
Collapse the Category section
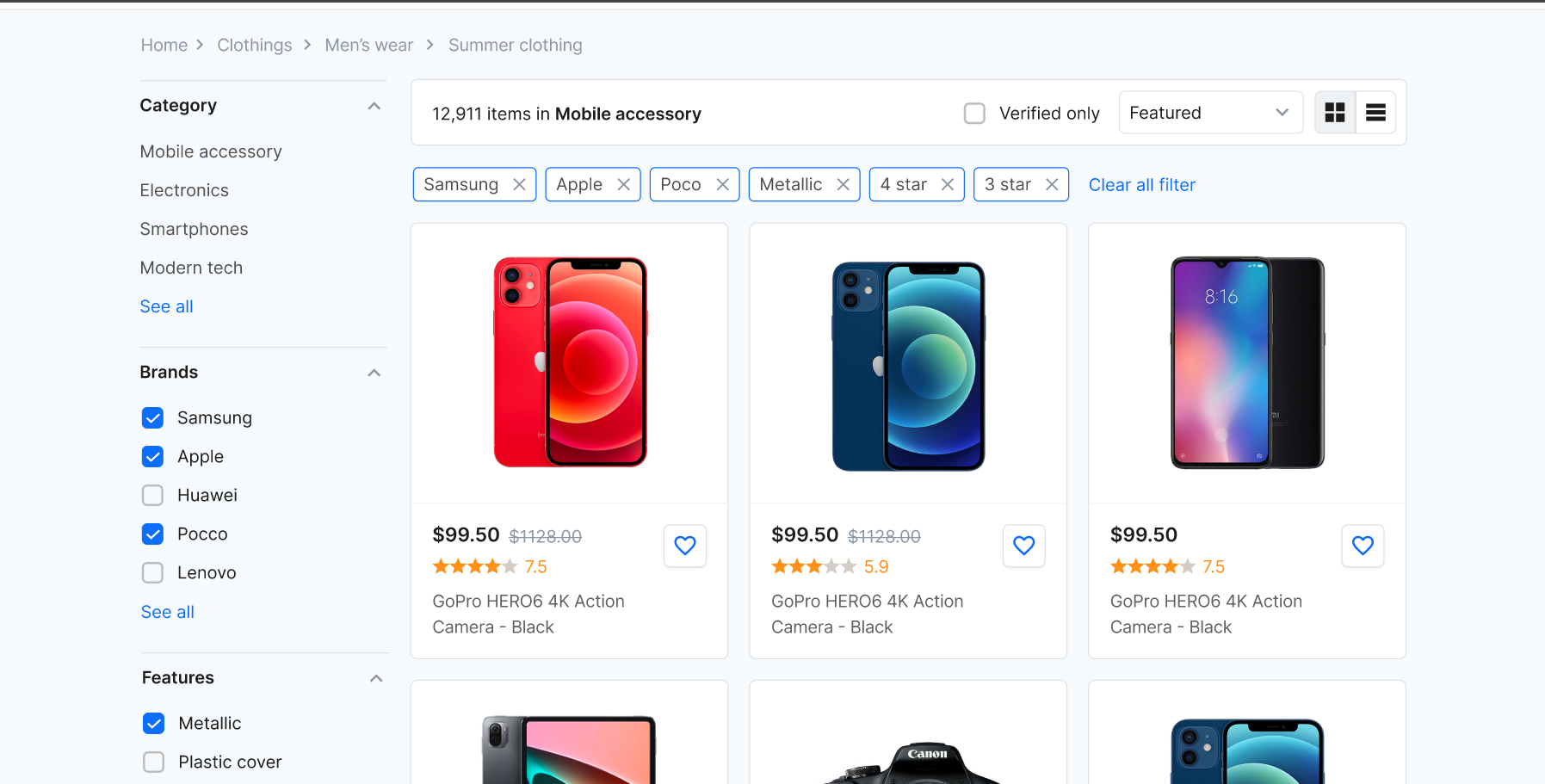(x=374, y=106)
